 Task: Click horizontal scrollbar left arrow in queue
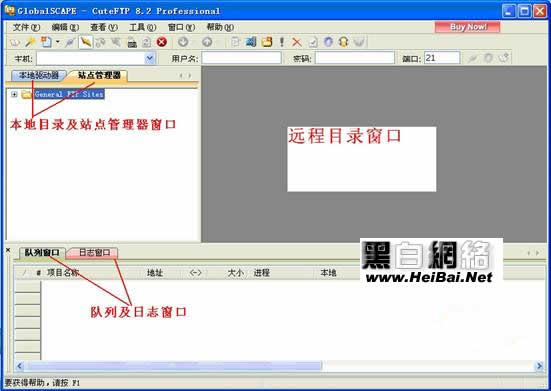pyautogui.click(x=20, y=366)
